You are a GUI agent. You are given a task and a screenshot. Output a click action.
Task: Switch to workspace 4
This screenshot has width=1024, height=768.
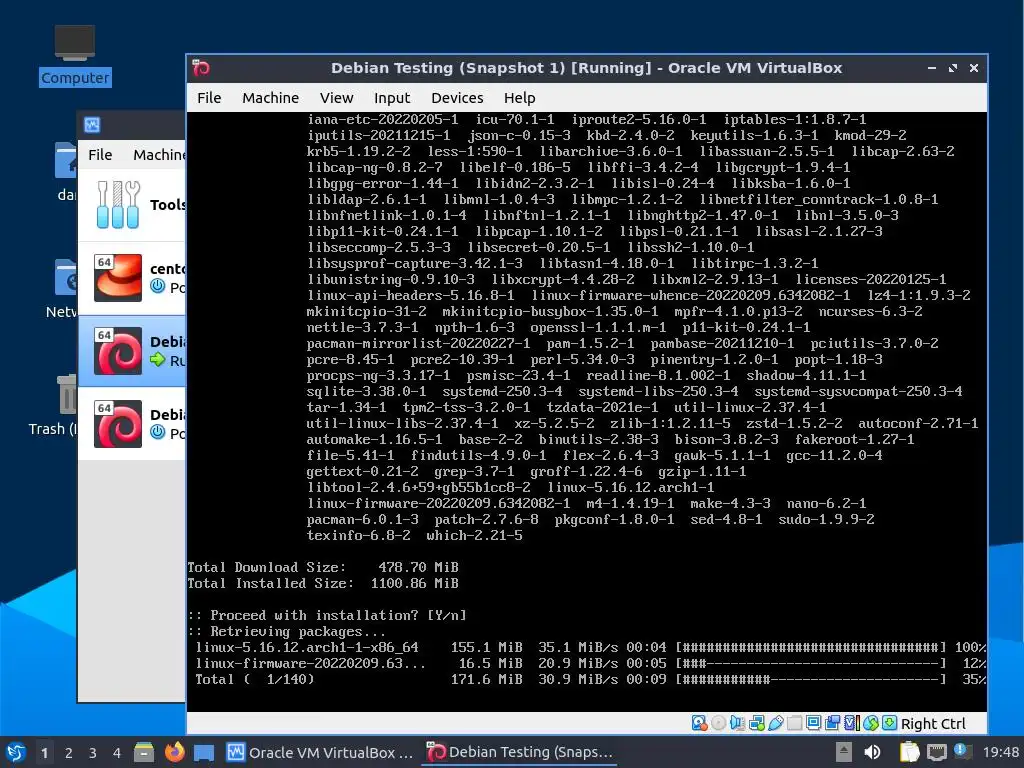(117, 752)
